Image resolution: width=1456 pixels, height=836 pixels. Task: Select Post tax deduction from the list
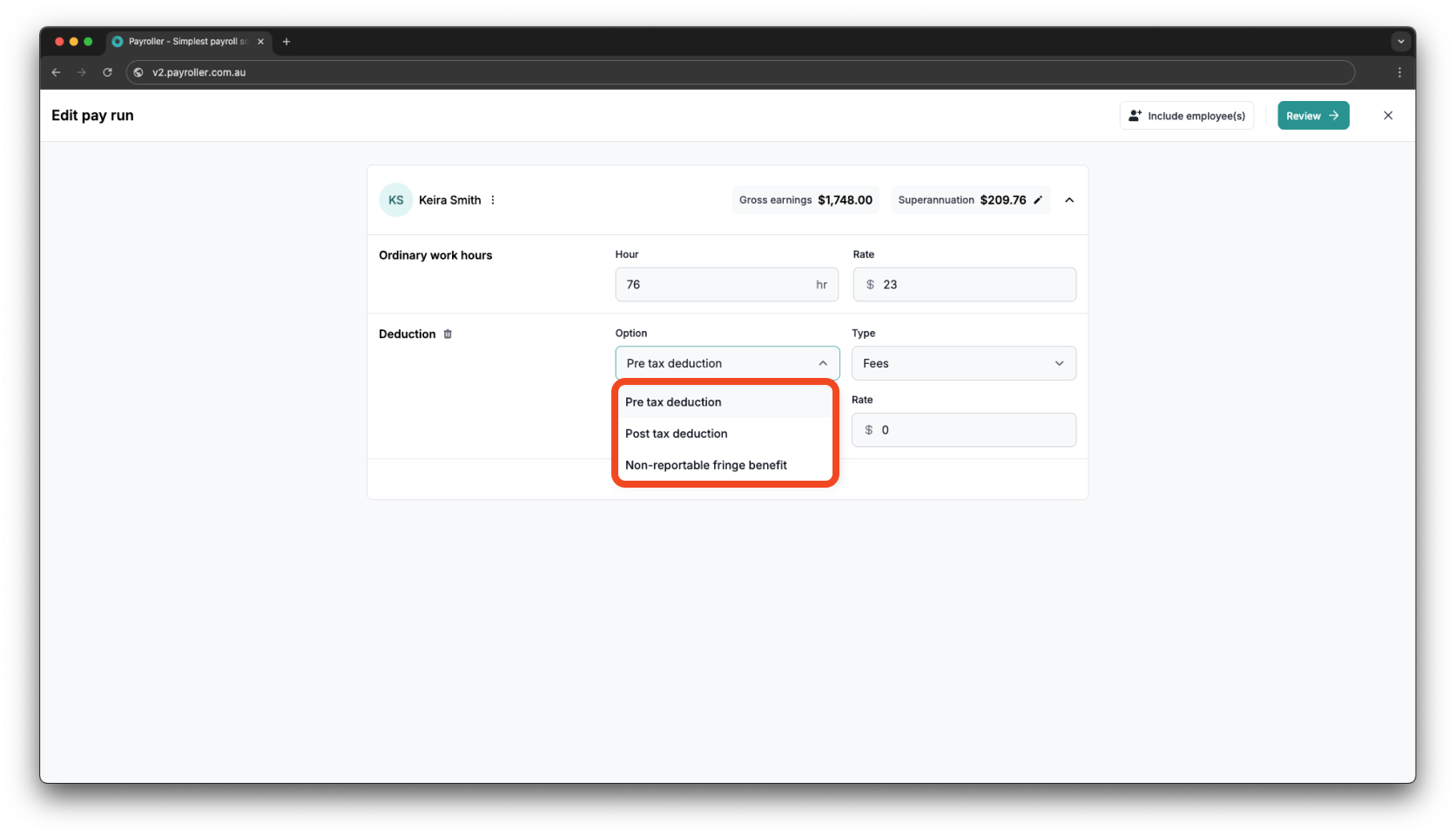pos(676,433)
